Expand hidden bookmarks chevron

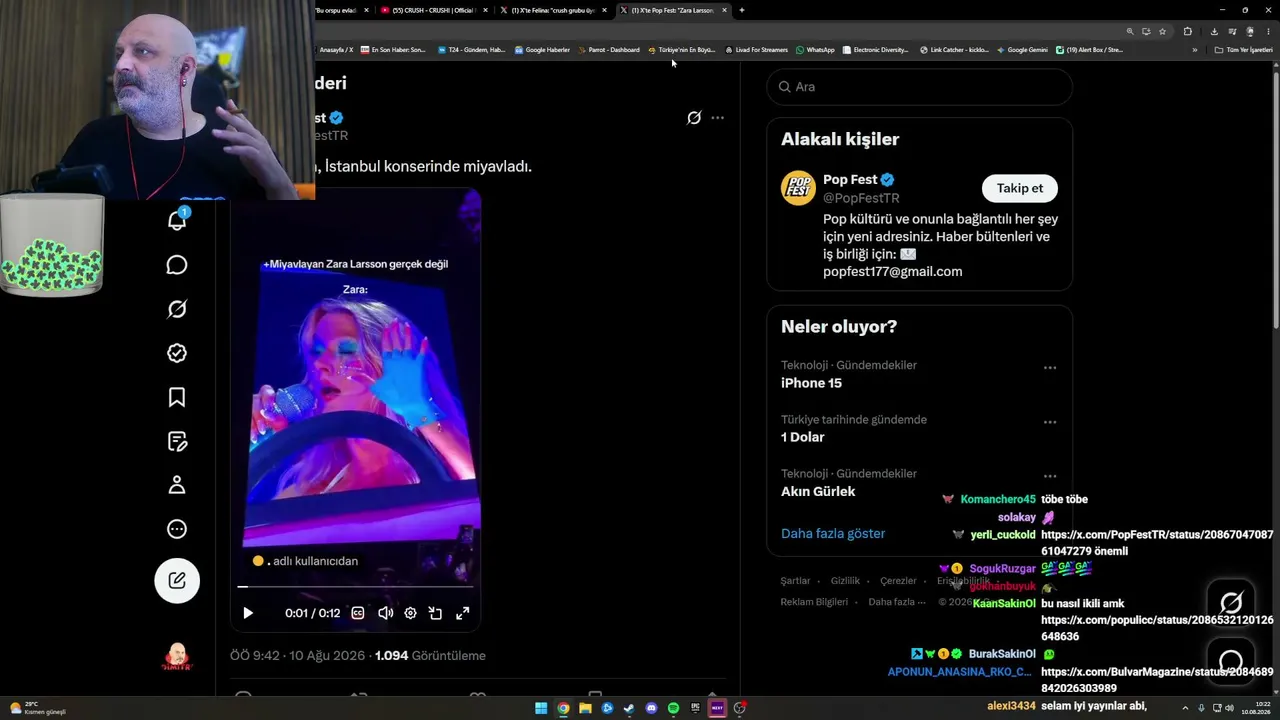click(1194, 50)
